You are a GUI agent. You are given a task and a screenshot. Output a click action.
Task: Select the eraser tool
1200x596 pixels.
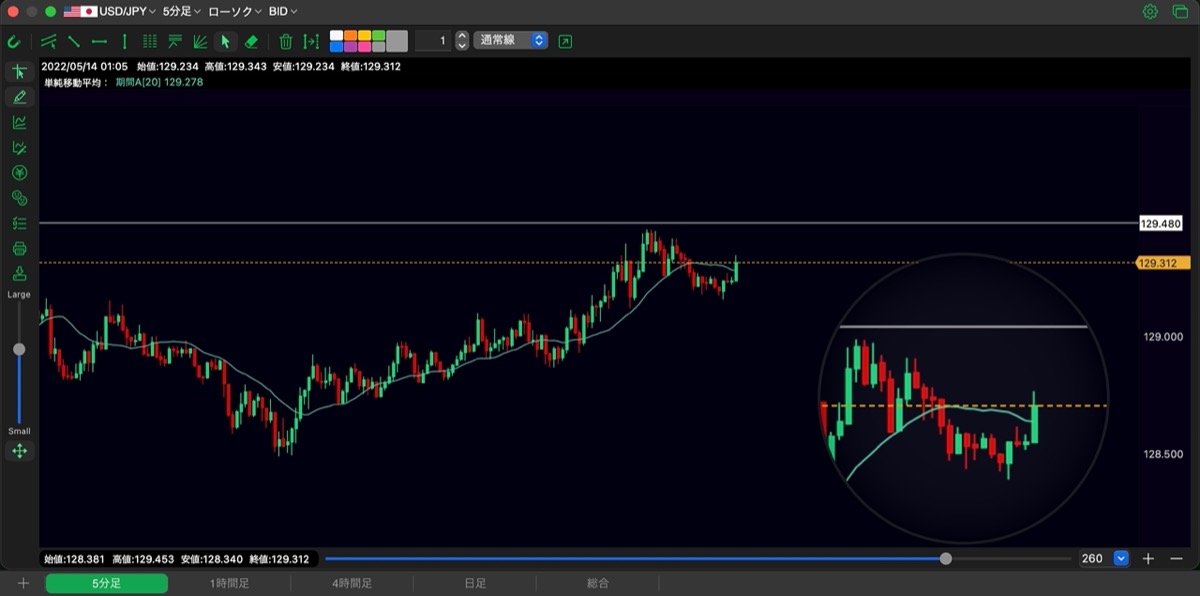251,41
